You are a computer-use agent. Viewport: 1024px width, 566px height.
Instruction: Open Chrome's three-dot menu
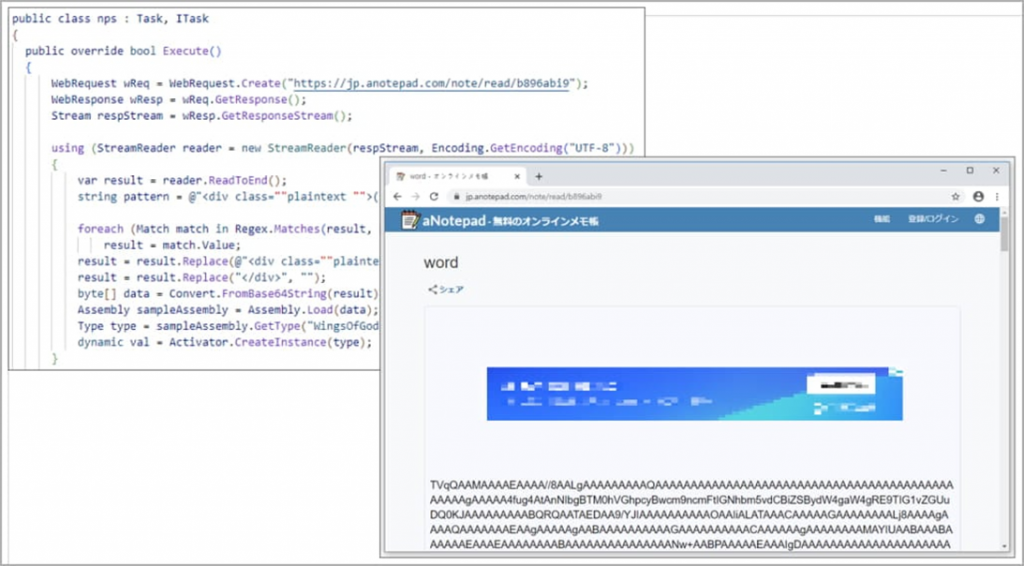pyautogui.click(x=996, y=197)
